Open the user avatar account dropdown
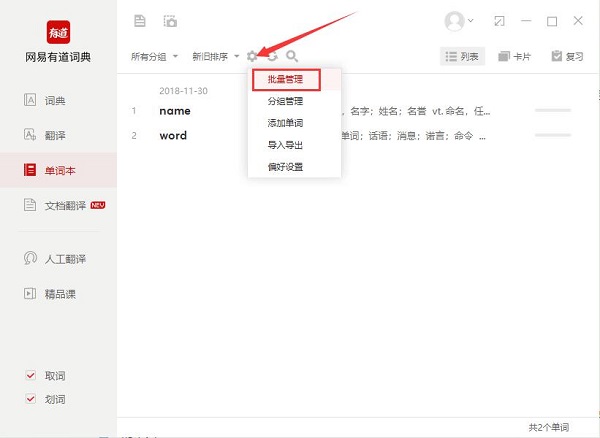600x438 pixels. tap(460, 21)
